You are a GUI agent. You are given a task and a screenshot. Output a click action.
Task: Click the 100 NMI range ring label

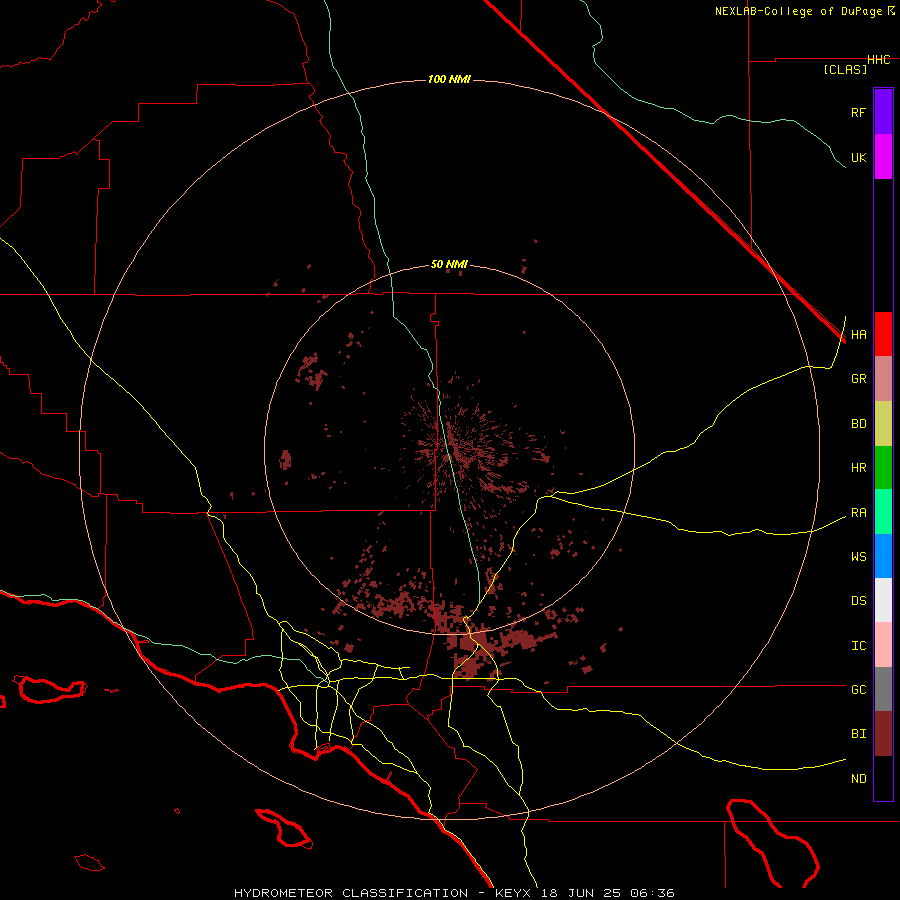pyautogui.click(x=449, y=79)
